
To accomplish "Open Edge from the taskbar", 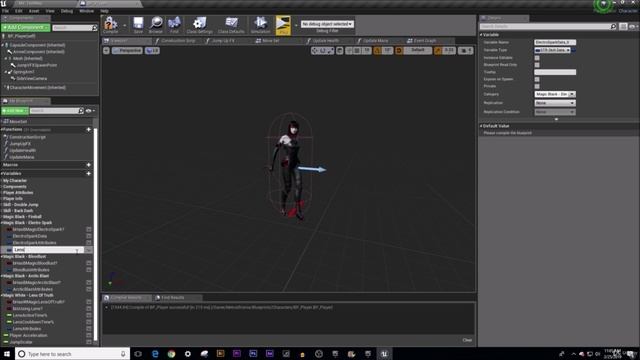I will point(155,354).
